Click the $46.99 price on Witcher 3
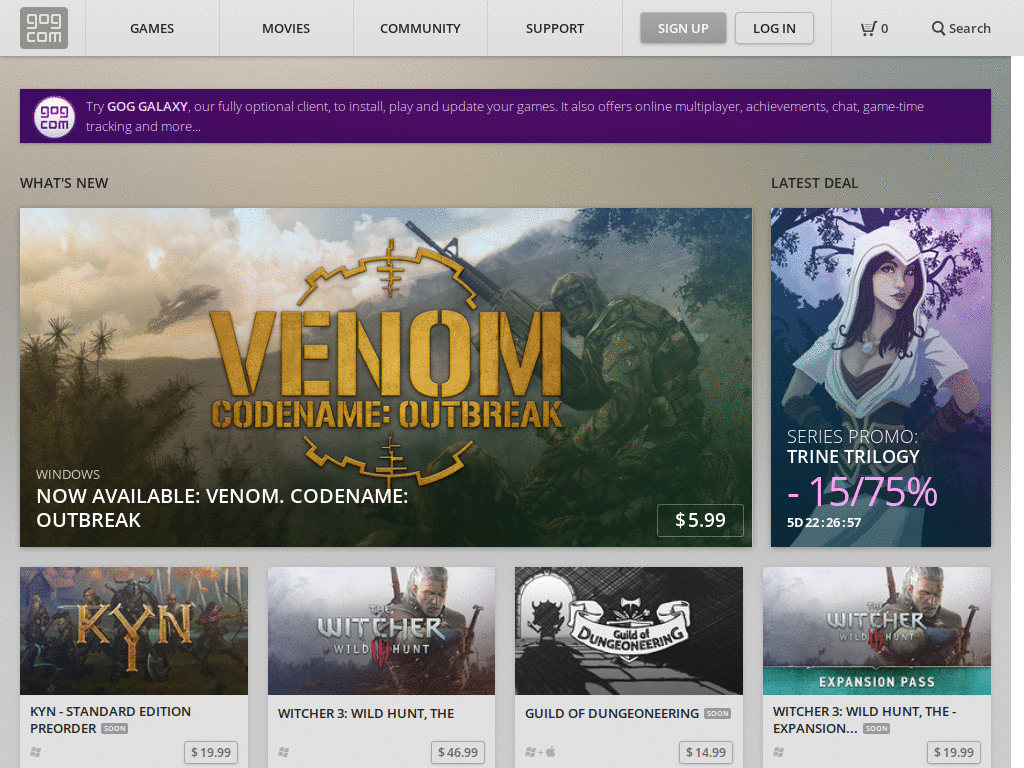Screen dimensions: 1024x768 [457, 752]
